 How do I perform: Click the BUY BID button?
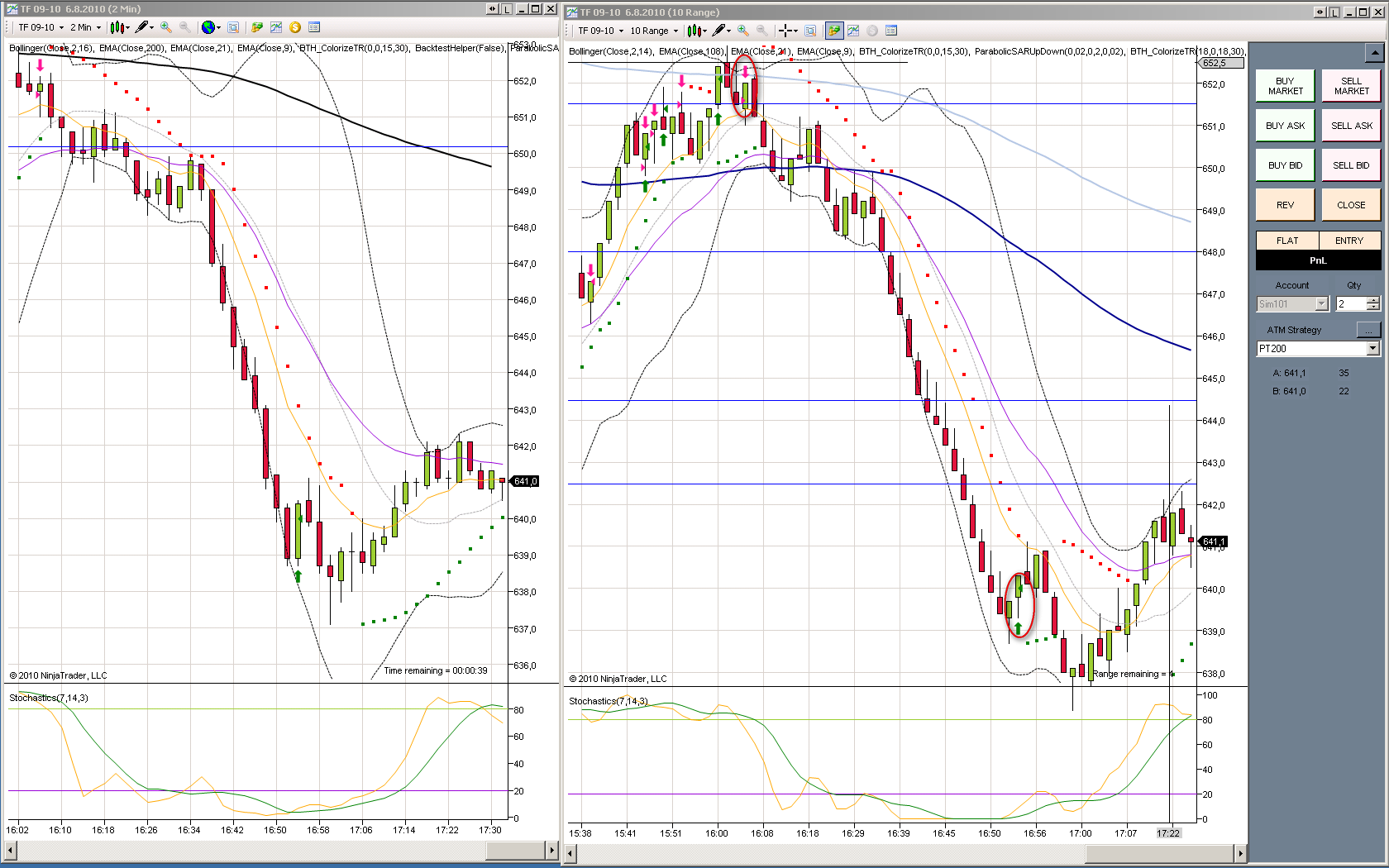(x=1285, y=165)
